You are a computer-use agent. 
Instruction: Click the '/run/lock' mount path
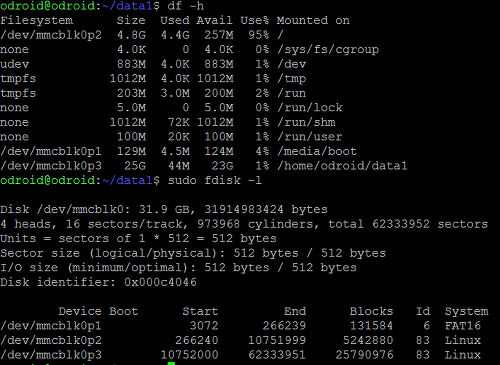pyautogui.click(x=310, y=107)
